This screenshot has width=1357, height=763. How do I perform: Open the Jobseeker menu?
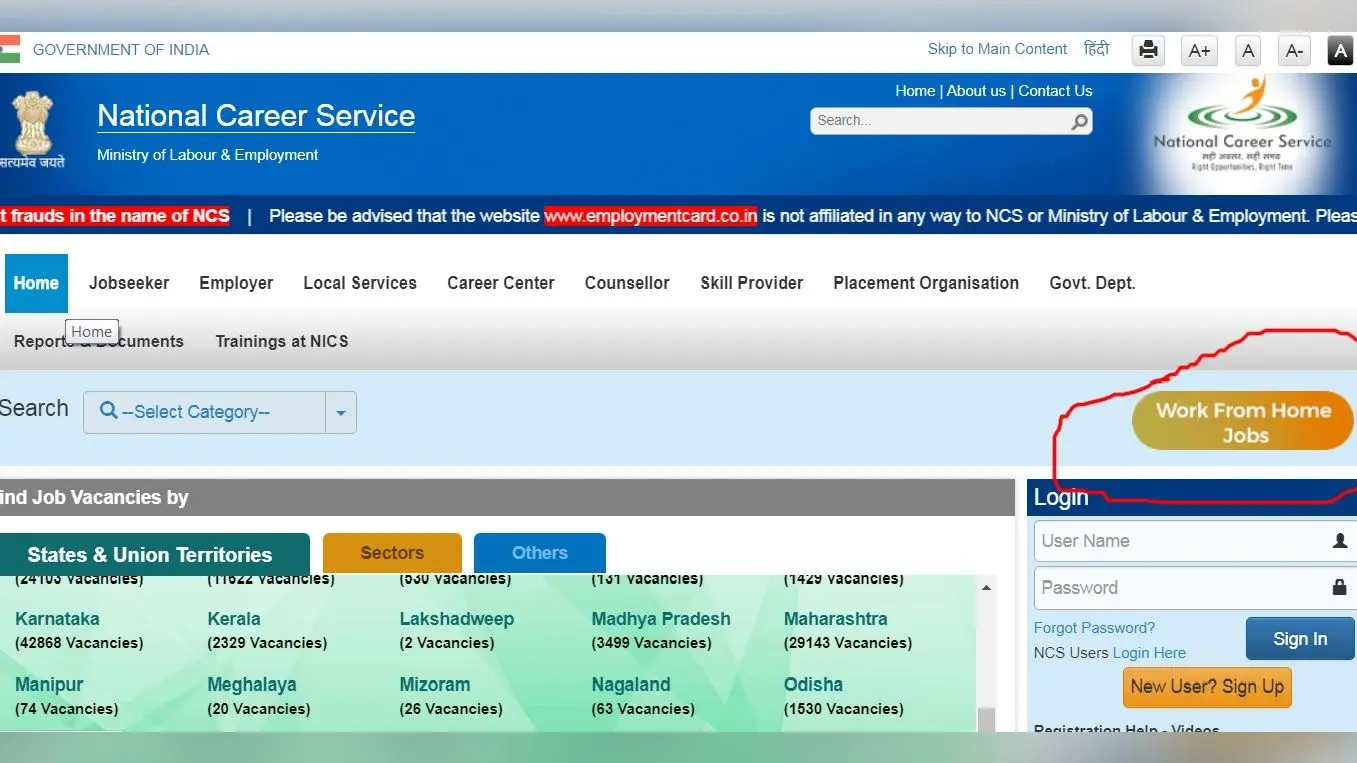coord(129,283)
